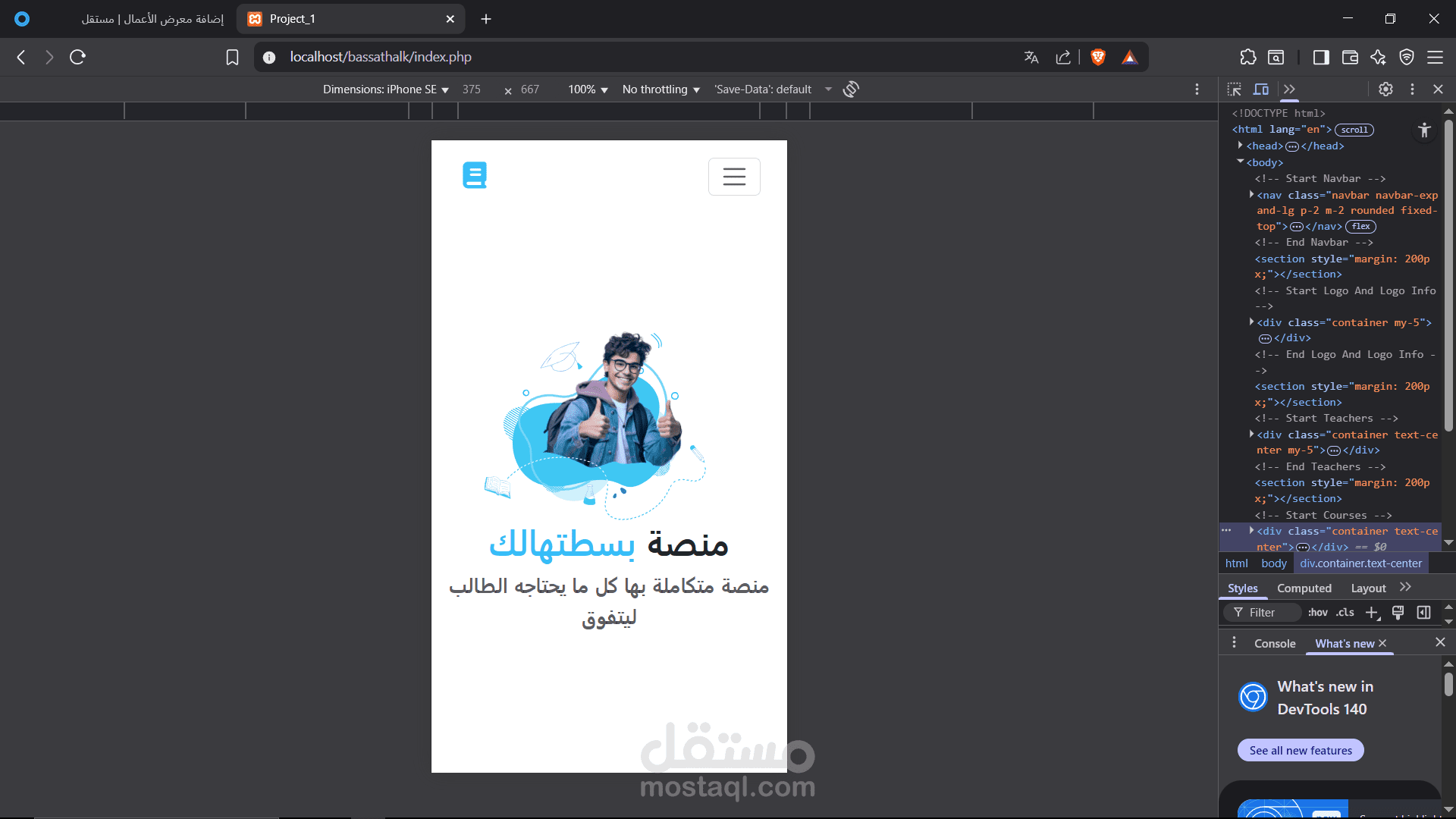Switch to the Styles tab

tap(1243, 588)
